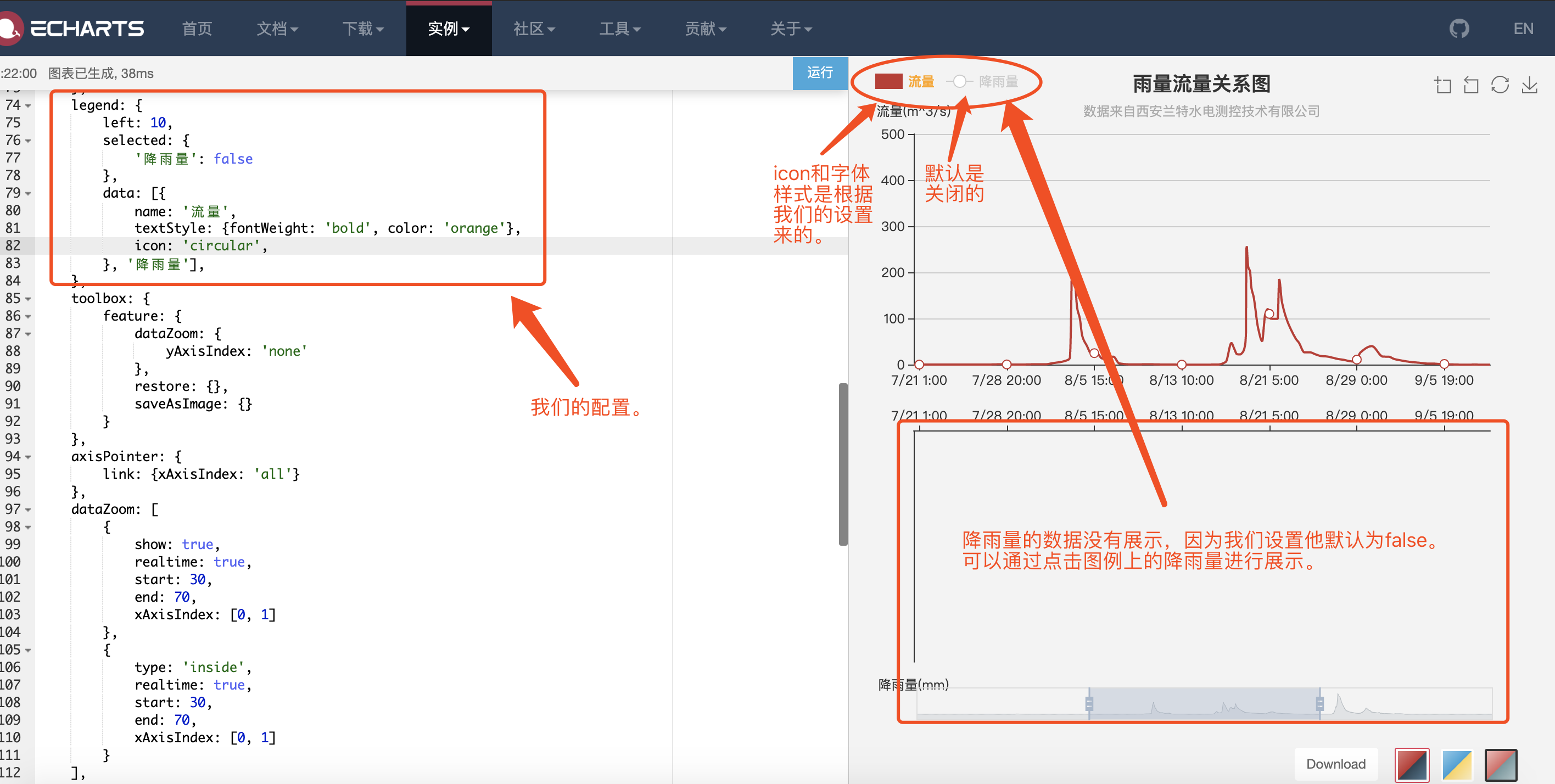
Task: Open the 文档 docs menu
Action: point(277,29)
